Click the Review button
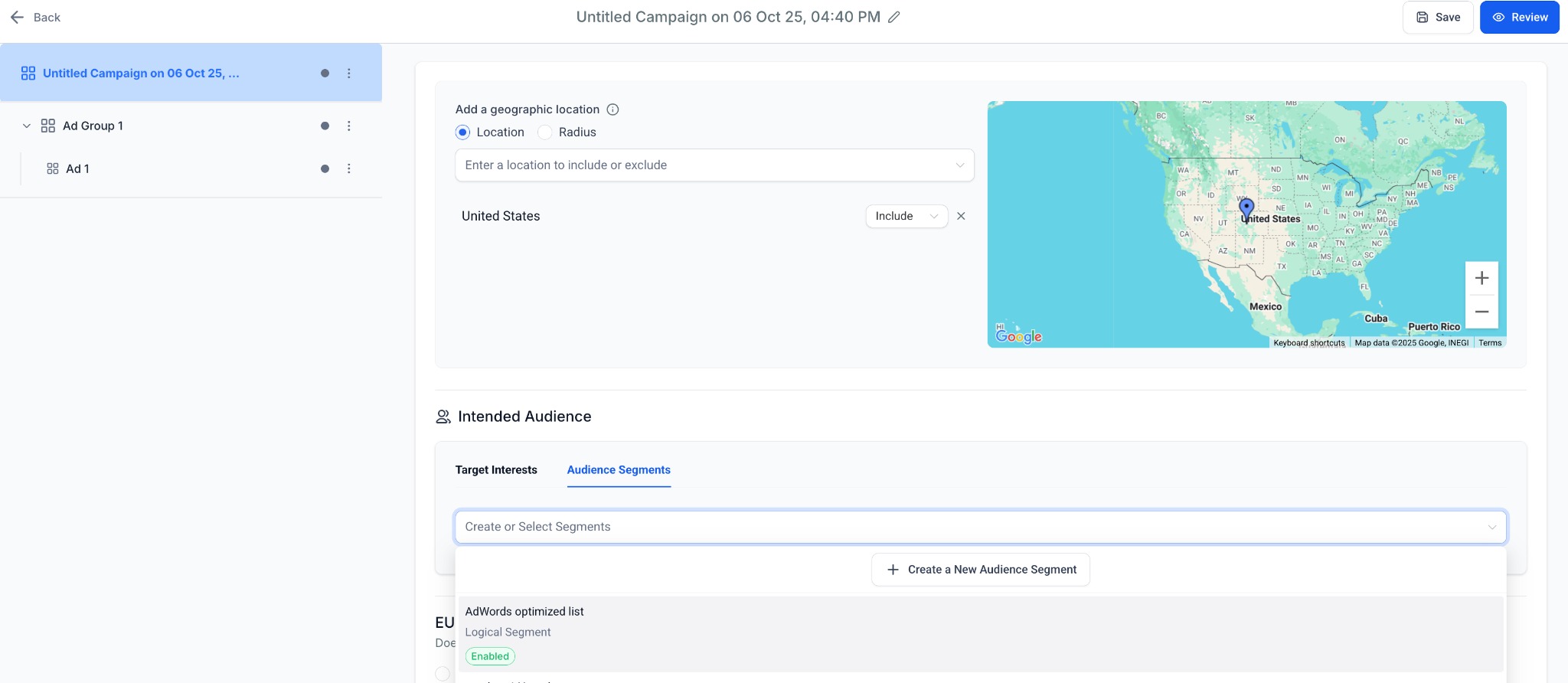Image resolution: width=1568 pixels, height=683 pixels. coord(1519,17)
